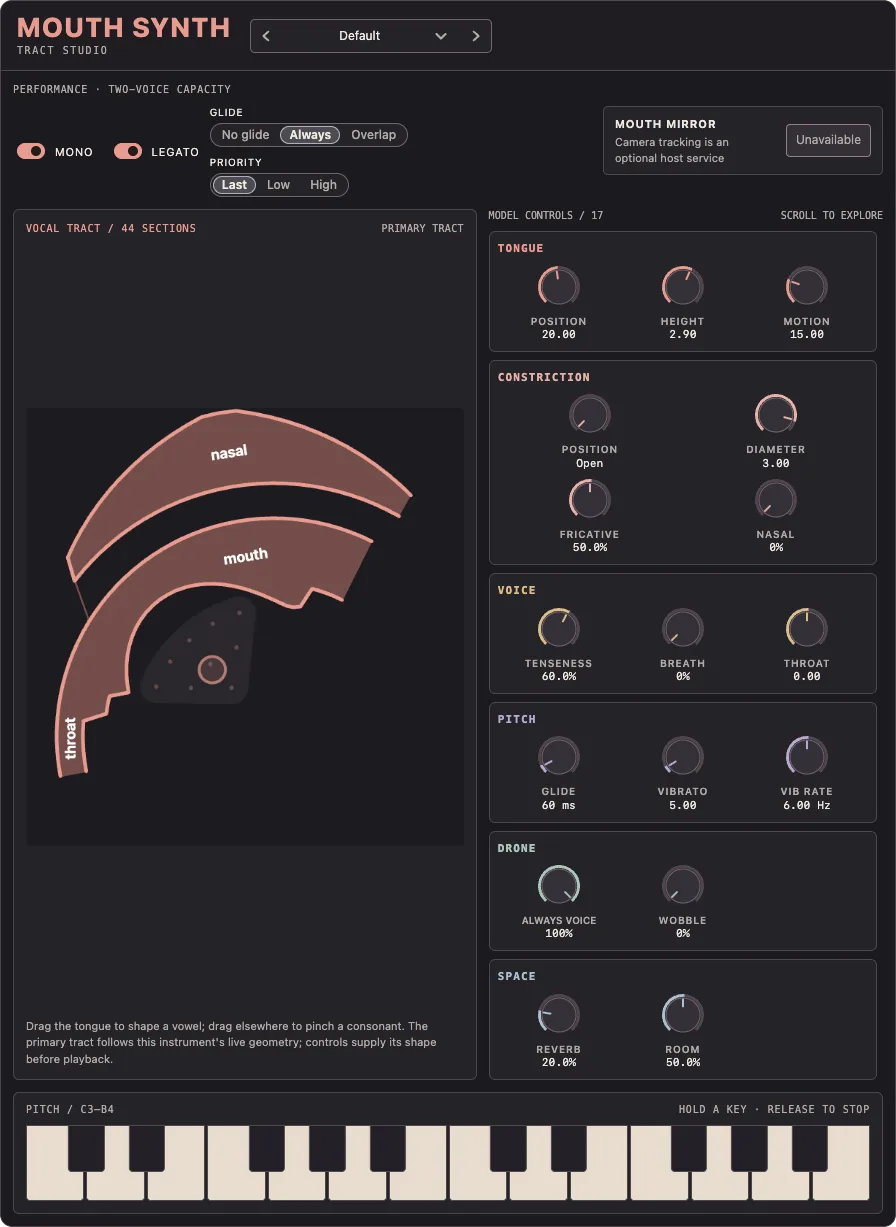Click the TENSENESS knob
This screenshot has width=896, height=1227.
(559, 628)
